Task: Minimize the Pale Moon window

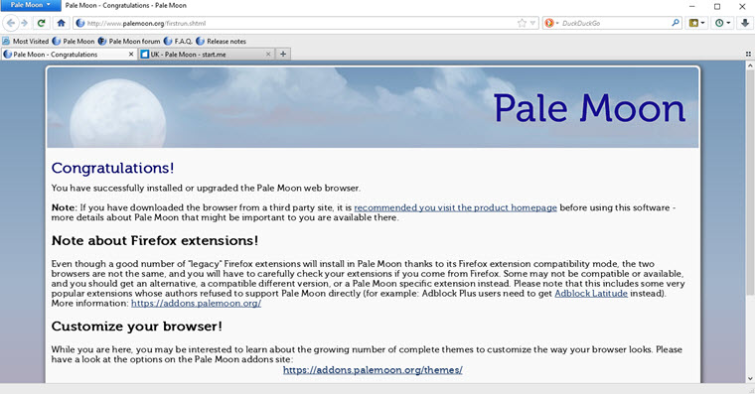Action: pos(692,6)
